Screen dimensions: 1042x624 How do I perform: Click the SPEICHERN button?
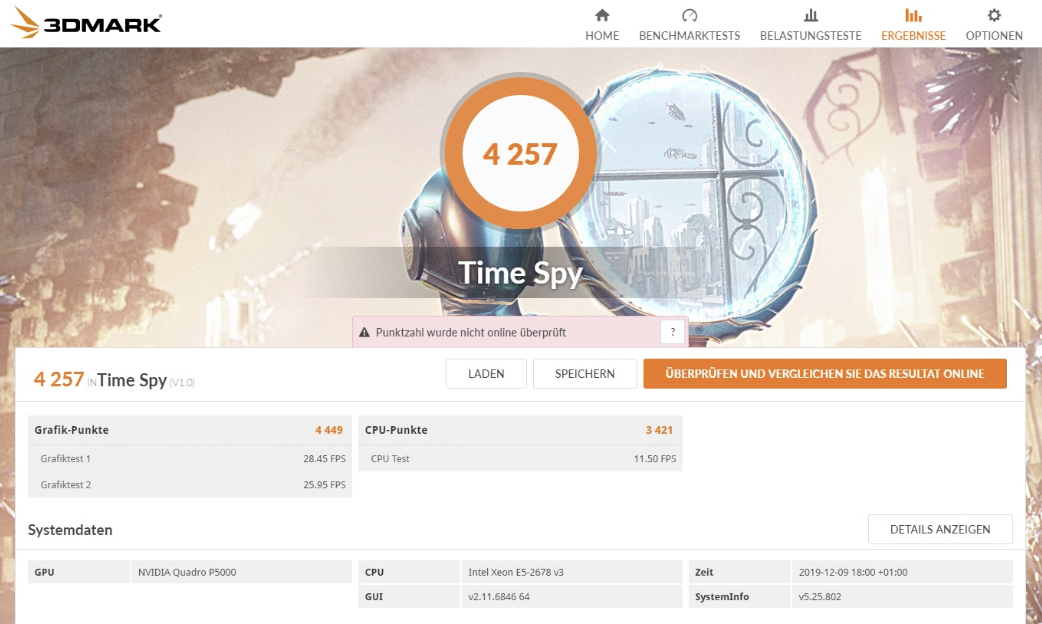[x=585, y=374]
